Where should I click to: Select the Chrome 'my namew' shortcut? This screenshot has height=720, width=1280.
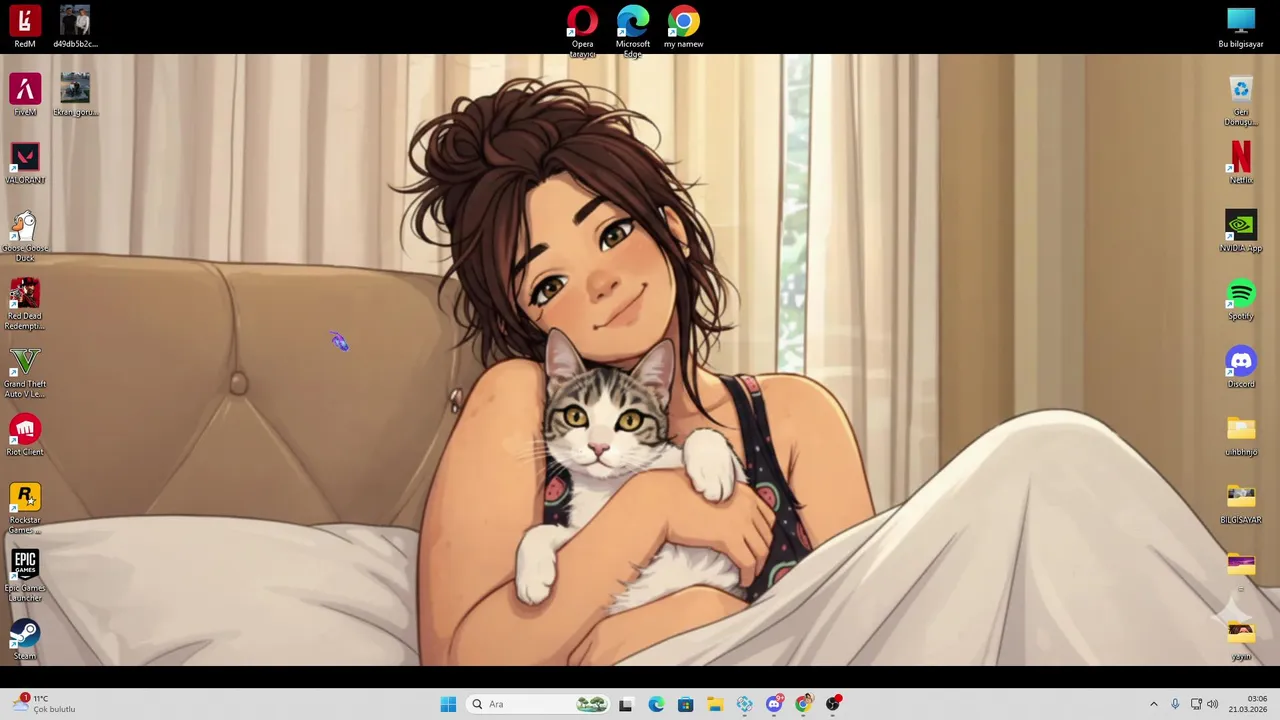[x=684, y=27]
